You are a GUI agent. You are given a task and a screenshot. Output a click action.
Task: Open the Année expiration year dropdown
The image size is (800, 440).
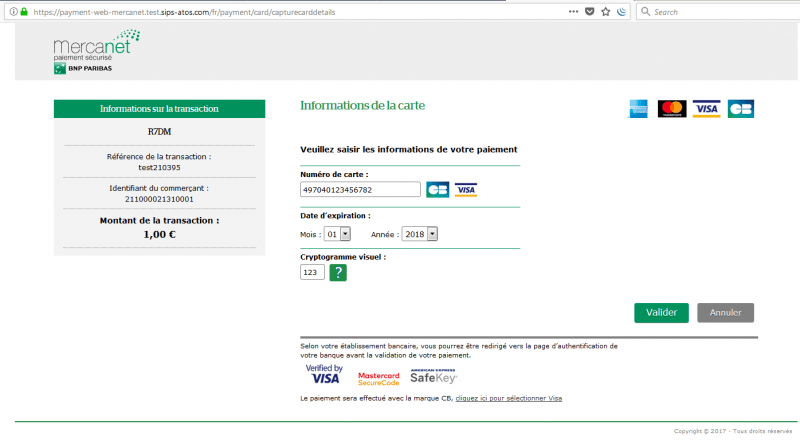[420, 233]
